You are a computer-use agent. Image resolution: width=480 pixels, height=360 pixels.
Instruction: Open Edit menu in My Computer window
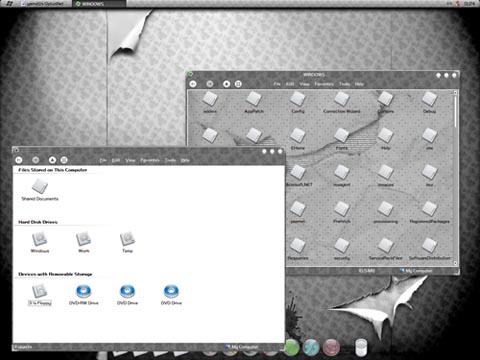click(116, 160)
